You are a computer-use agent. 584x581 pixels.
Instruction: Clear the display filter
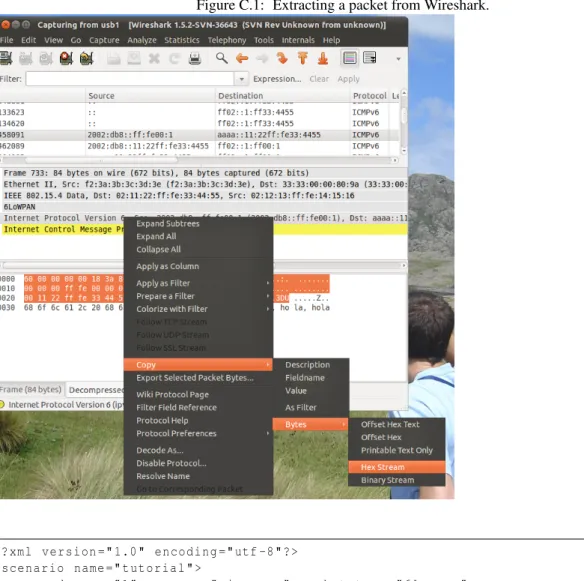point(319,79)
